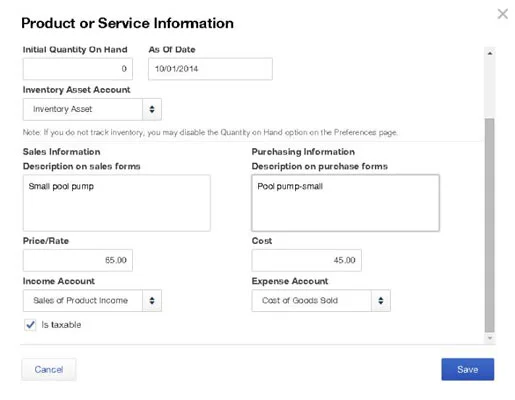Open the Income Account dropdown

click(92, 301)
